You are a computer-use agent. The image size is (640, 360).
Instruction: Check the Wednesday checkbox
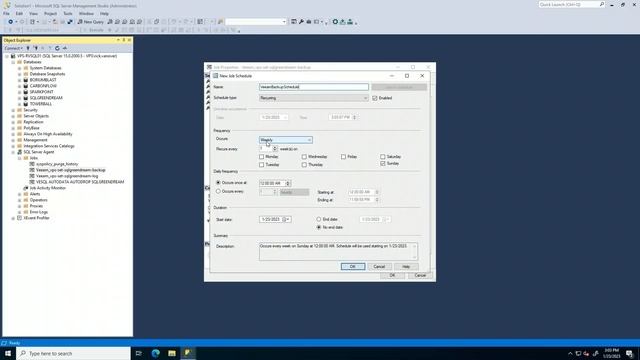(x=304, y=157)
